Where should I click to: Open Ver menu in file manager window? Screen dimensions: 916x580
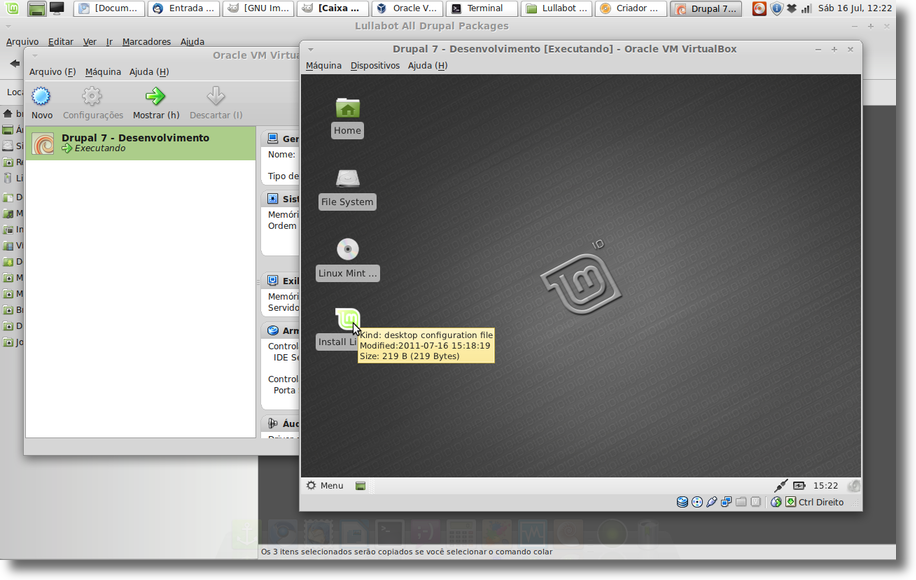[89, 41]
